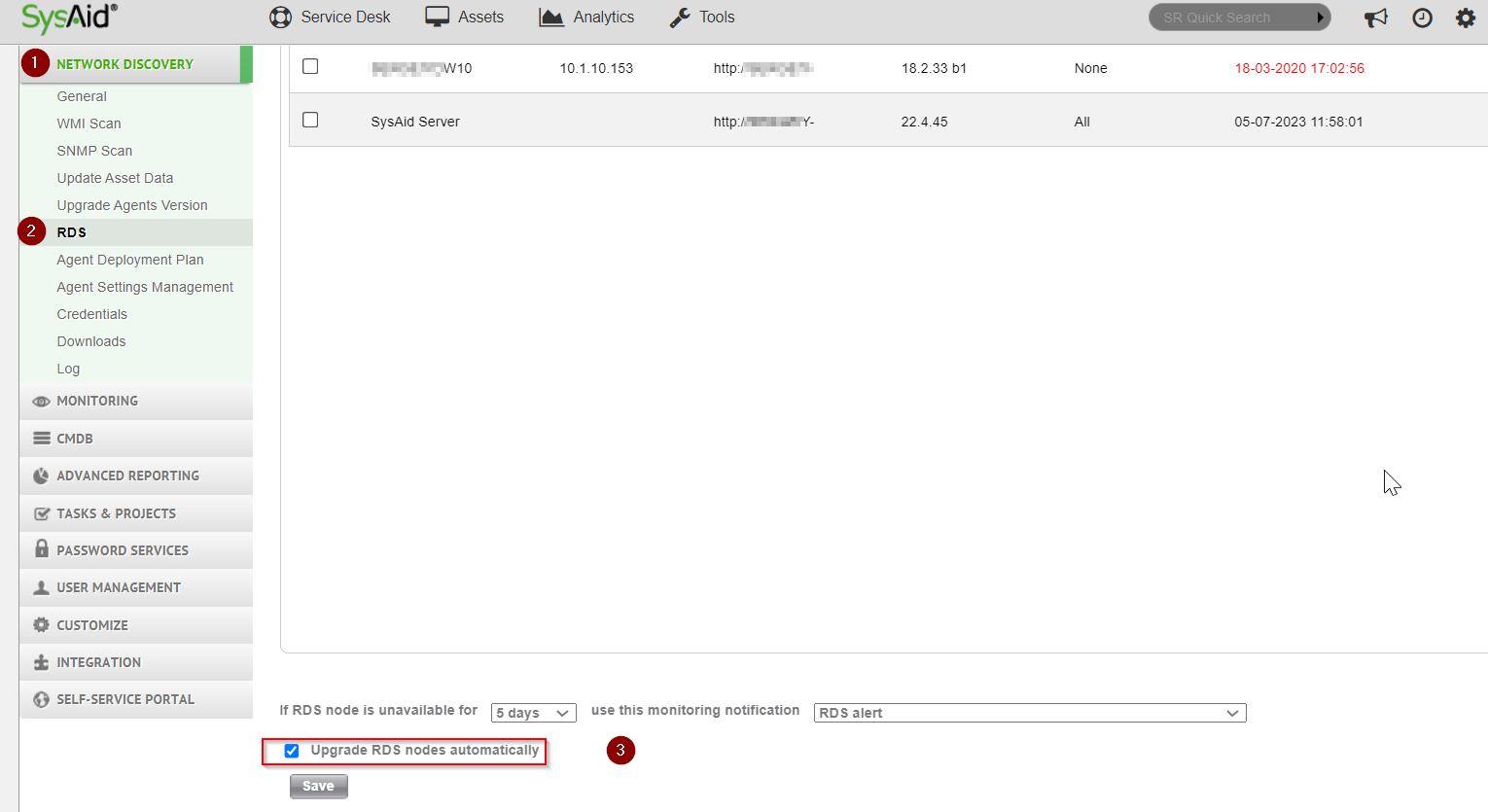
Task: Click the SysAid Server name cell
Action: coord(415,122)
